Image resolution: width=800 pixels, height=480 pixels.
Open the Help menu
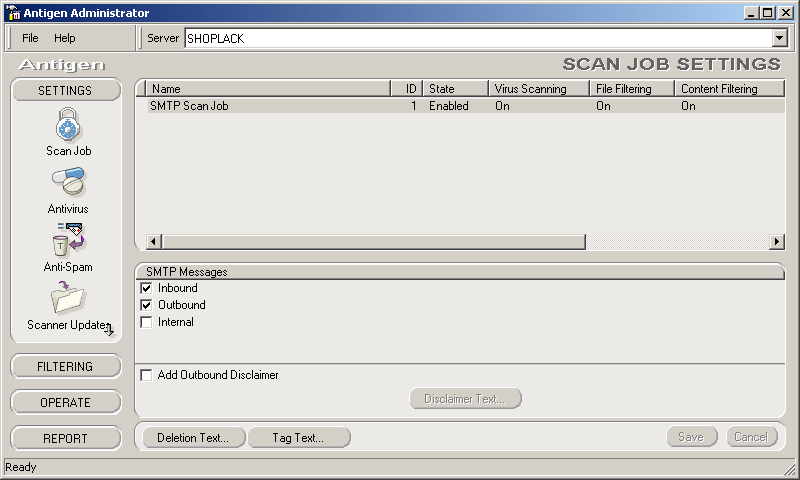(65, 38)
